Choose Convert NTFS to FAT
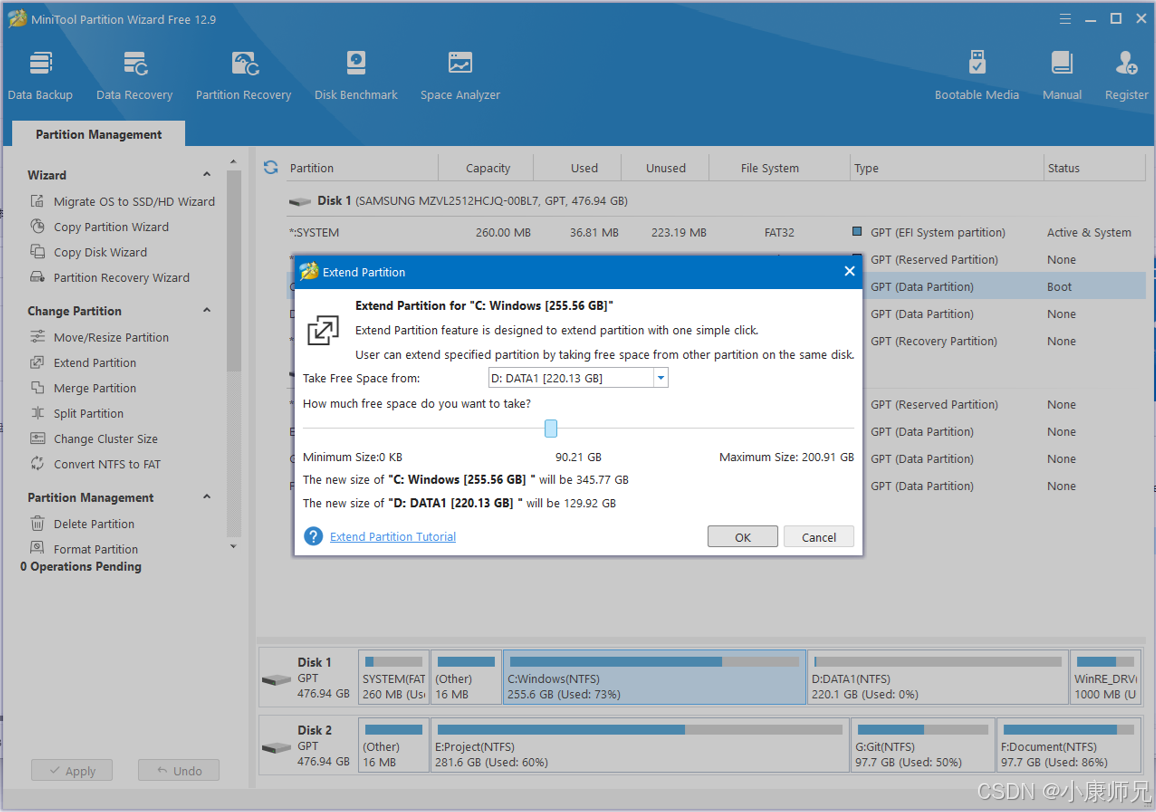Screen dimensions: 1156x812 coord(95,464)
